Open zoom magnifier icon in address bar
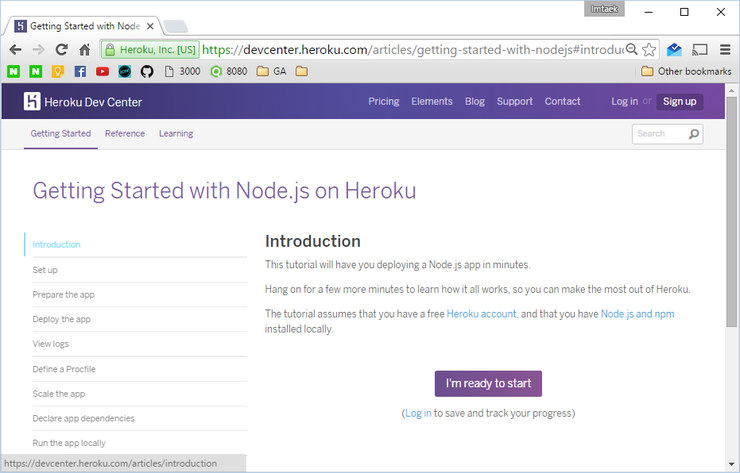 coord(631,50)
